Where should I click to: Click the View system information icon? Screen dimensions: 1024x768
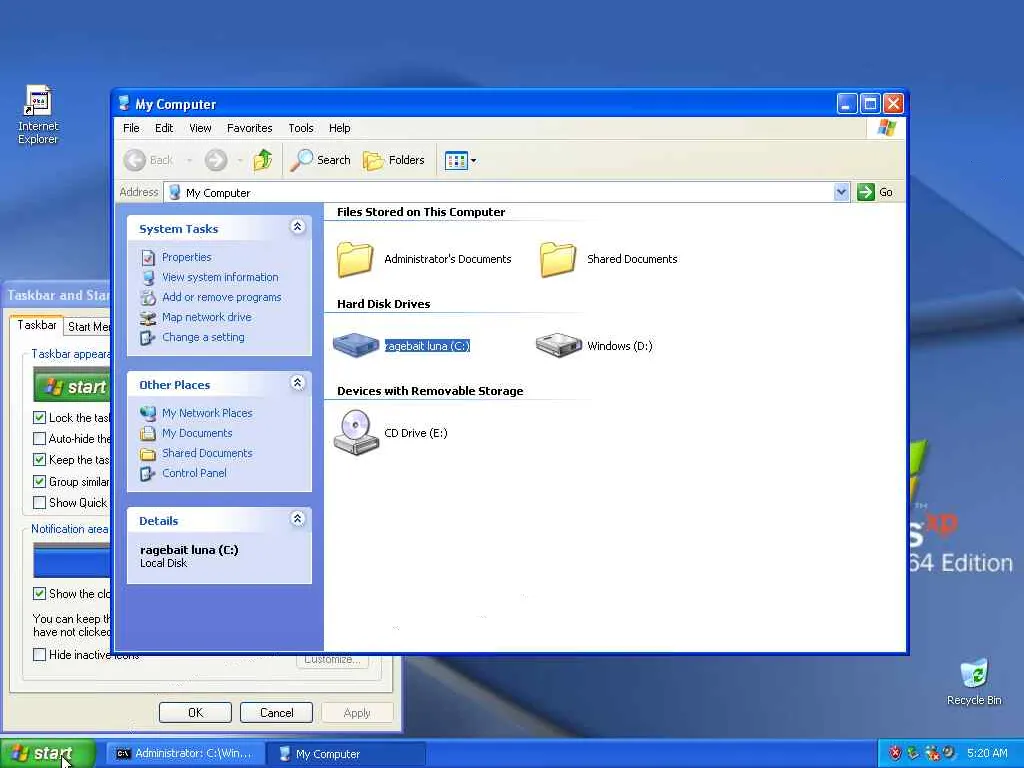point(148,278)
